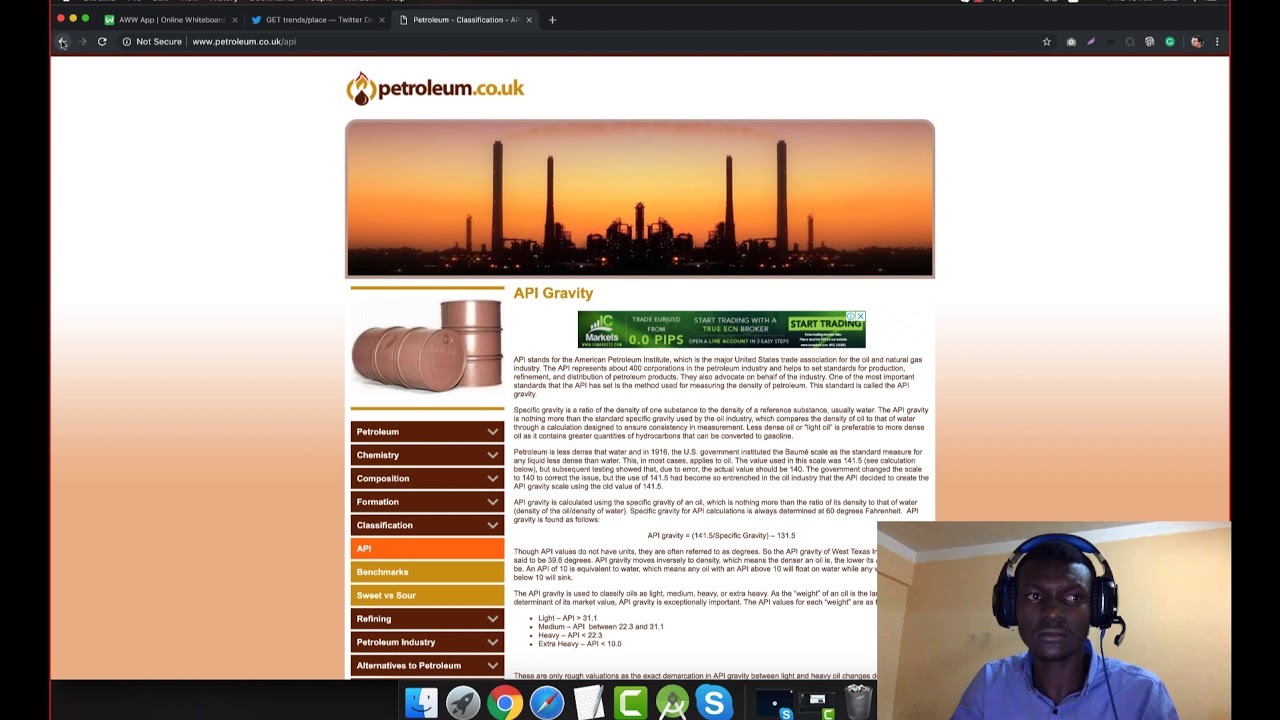The width and height of the screenshot is (1280, 720).
Task: Click the purple feather extension icon
Action: [1091, 42]
